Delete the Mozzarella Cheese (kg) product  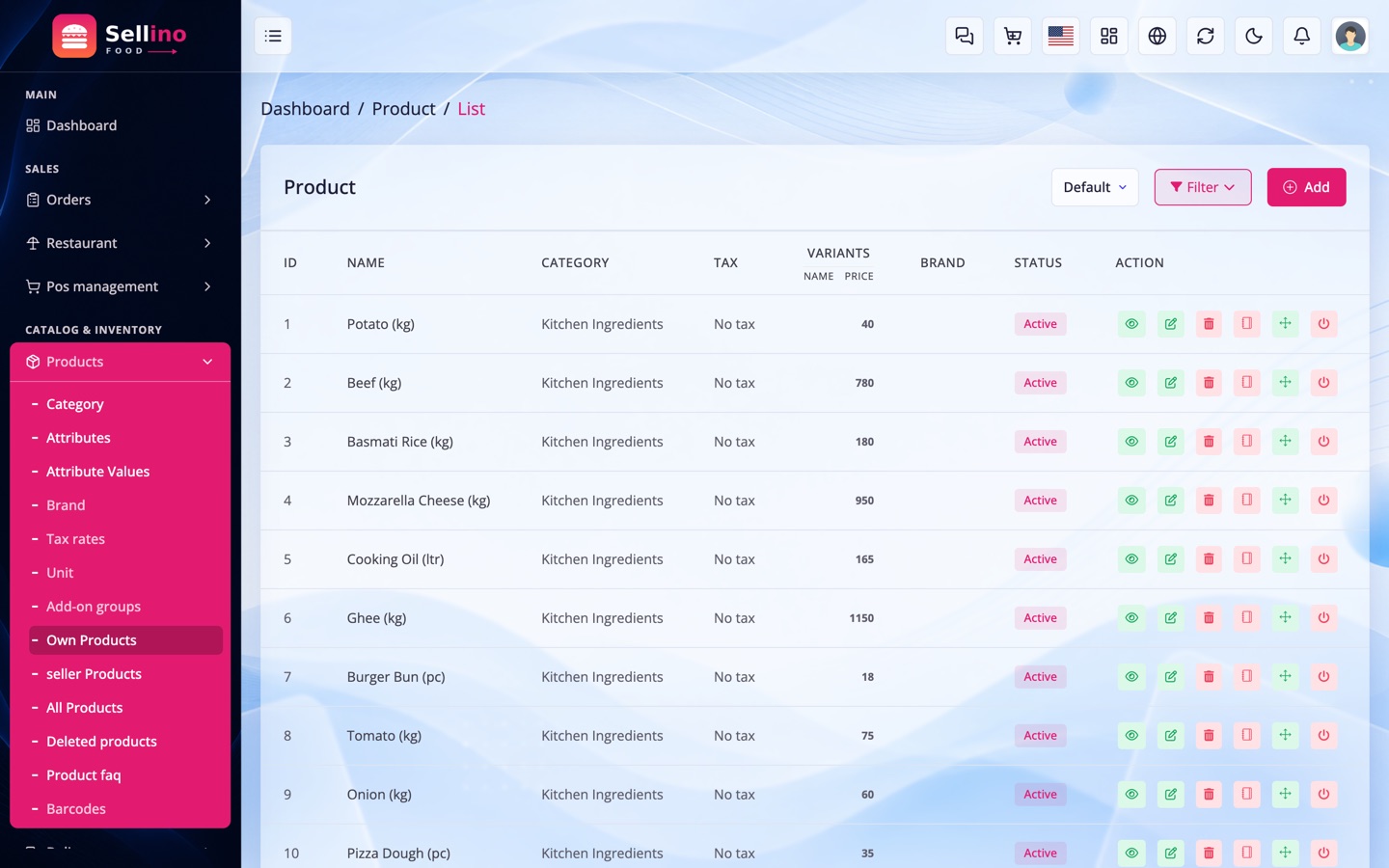[x=1209, y=501]
